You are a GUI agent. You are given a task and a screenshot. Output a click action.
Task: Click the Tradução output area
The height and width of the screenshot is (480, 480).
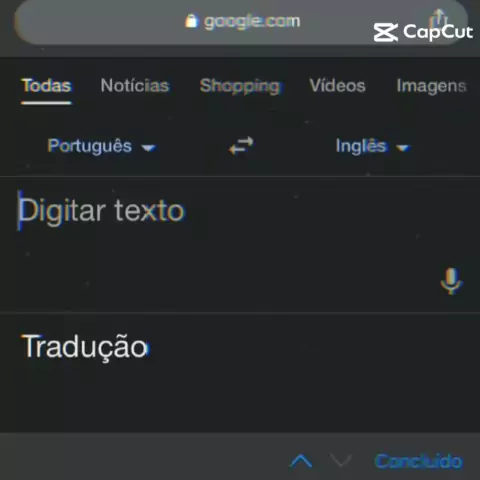(x=240, y=372)
